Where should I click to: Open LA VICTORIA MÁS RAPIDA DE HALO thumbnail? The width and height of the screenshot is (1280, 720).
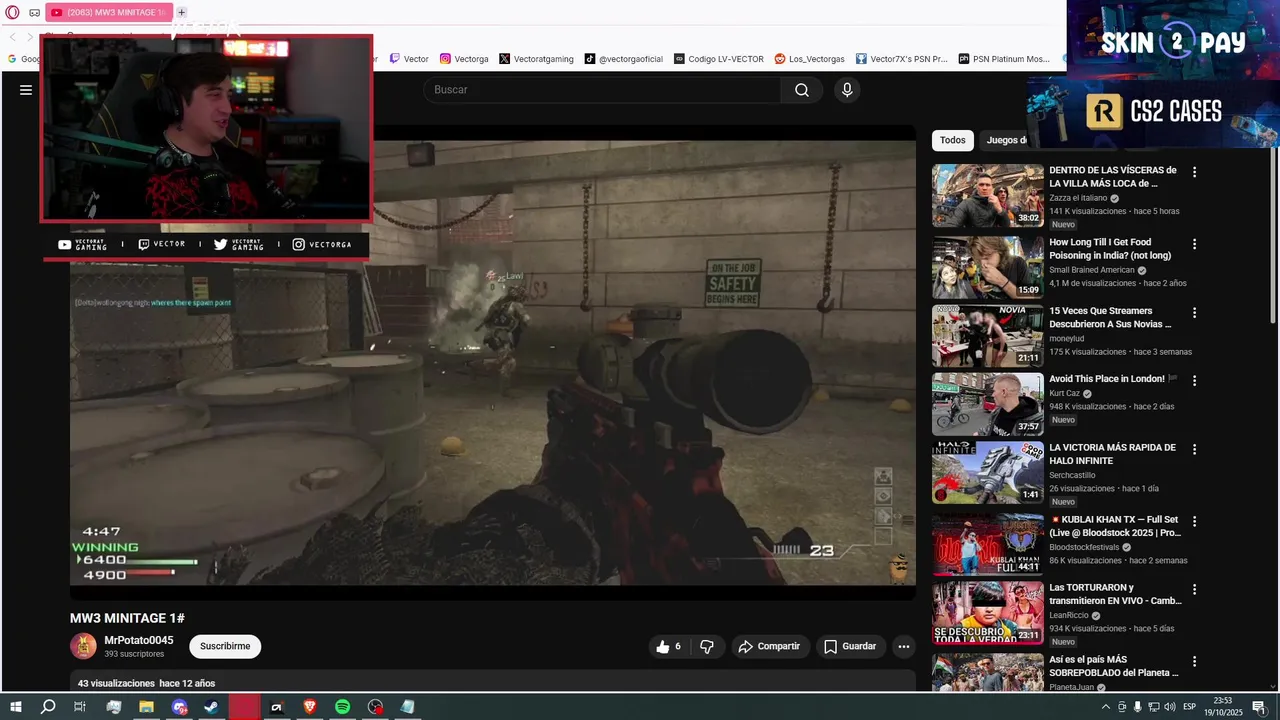[988, 473]
